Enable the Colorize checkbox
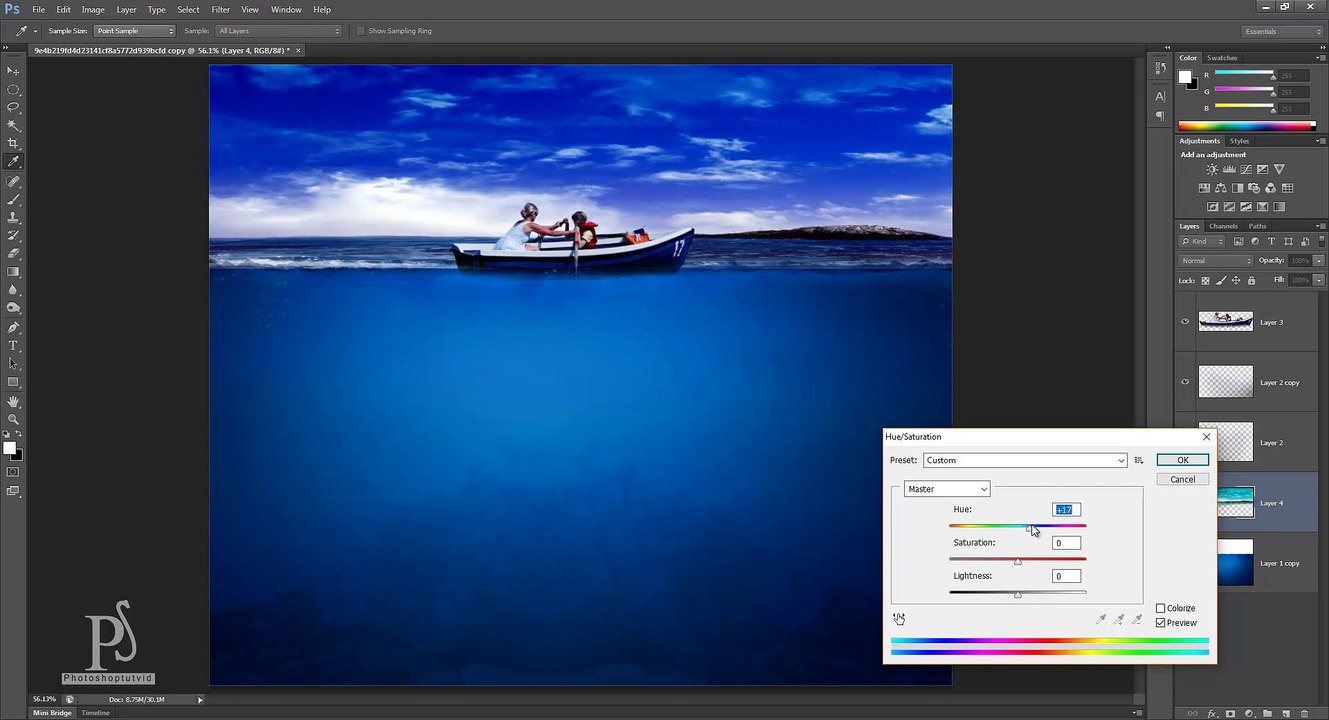This screenshot has width=1329, height=720. coord(1160,608)
